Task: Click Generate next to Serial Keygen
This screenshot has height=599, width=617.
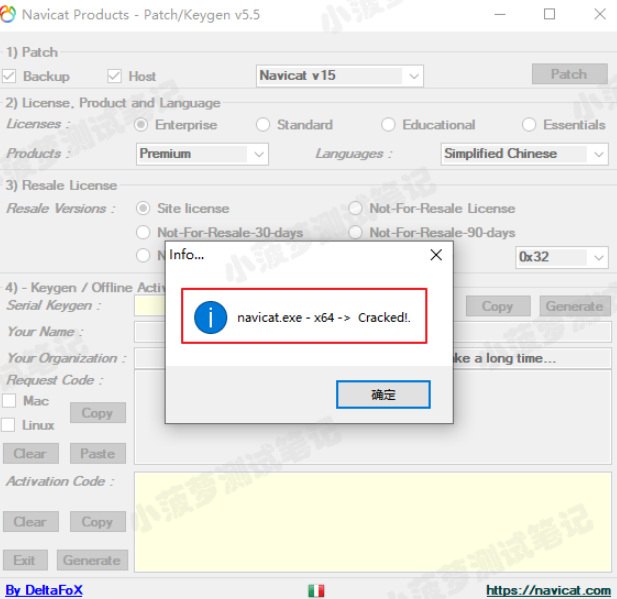Action: (x=575, y=306)
